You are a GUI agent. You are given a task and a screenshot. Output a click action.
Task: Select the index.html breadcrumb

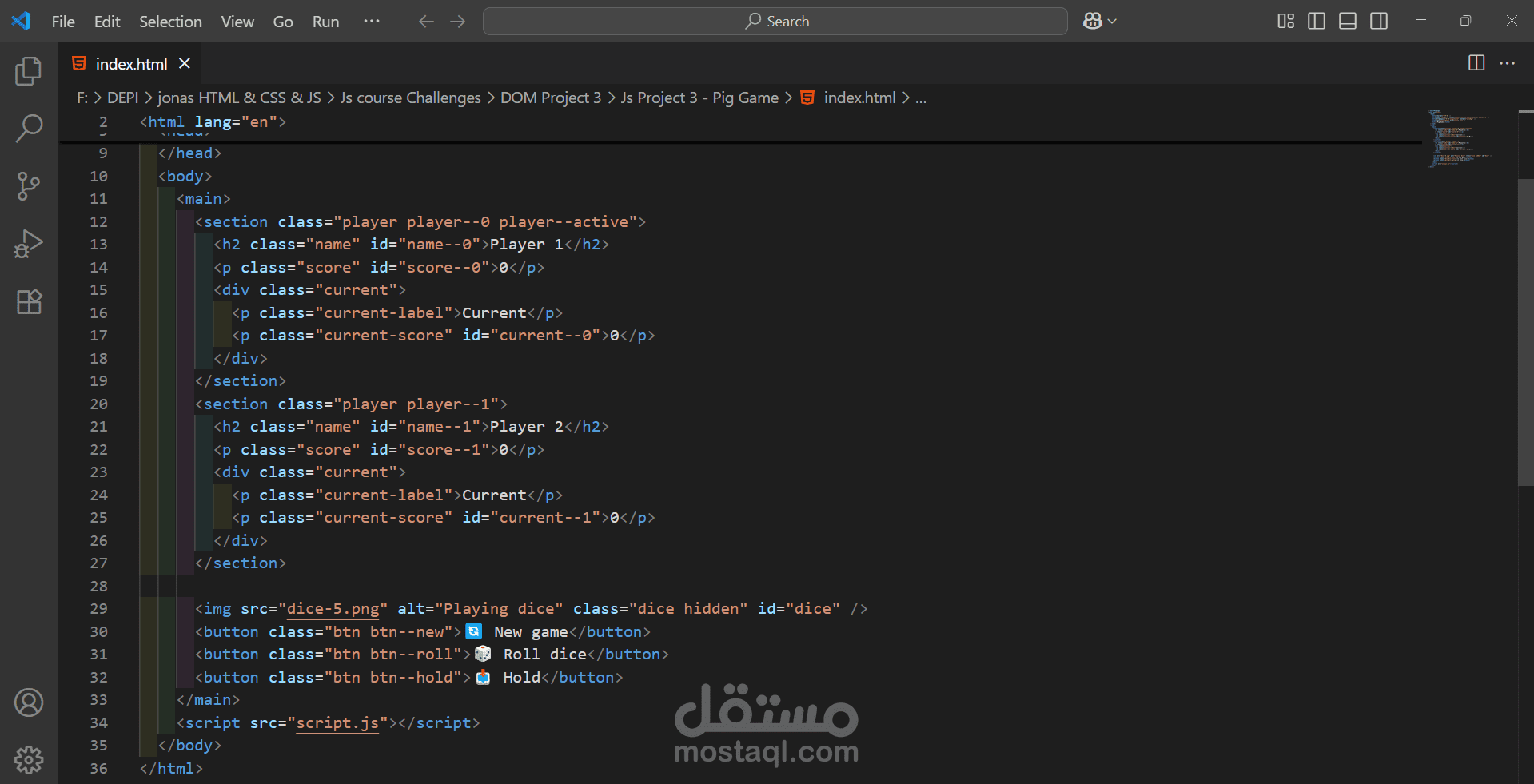click(859, 98)
